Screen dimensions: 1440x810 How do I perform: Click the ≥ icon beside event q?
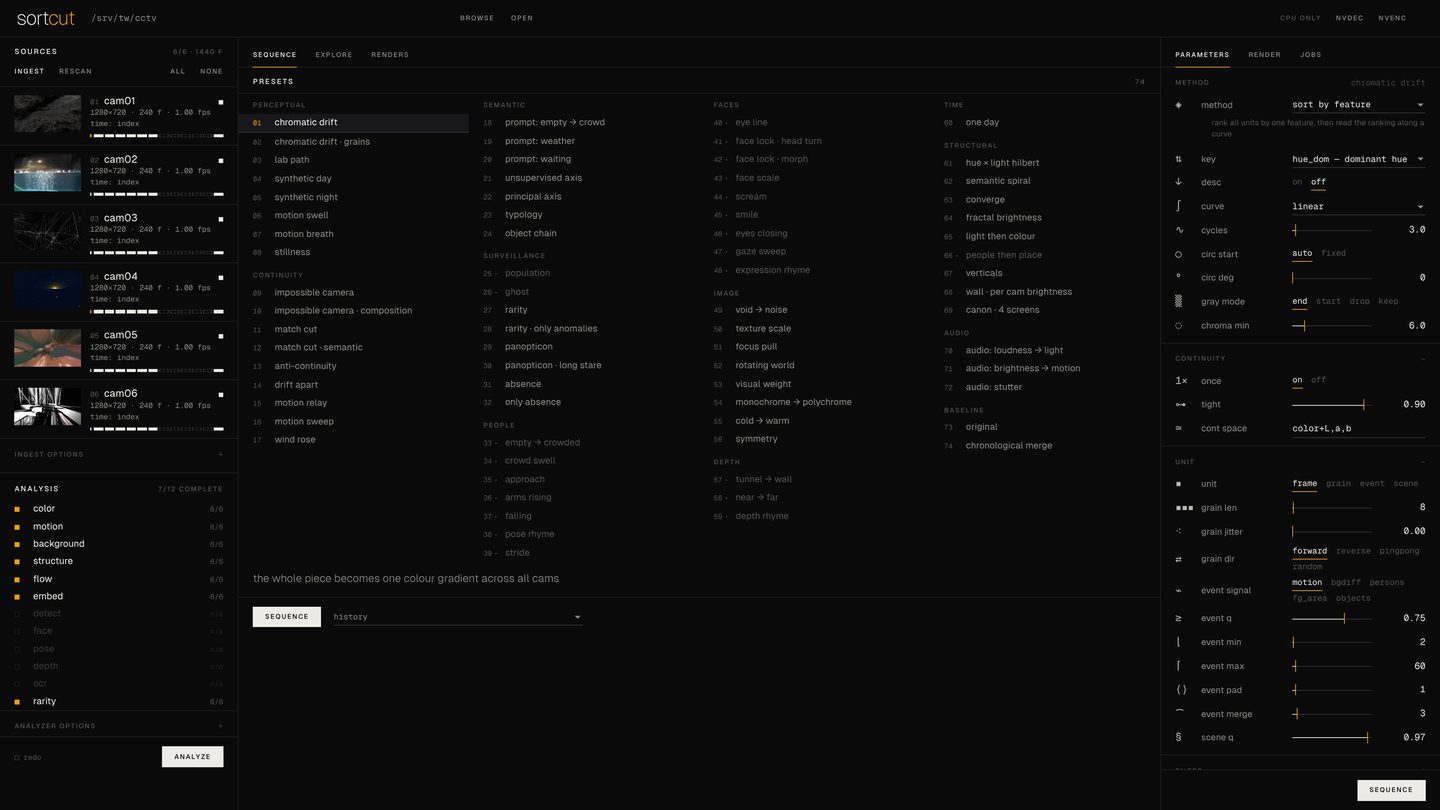pos(1179,618)
